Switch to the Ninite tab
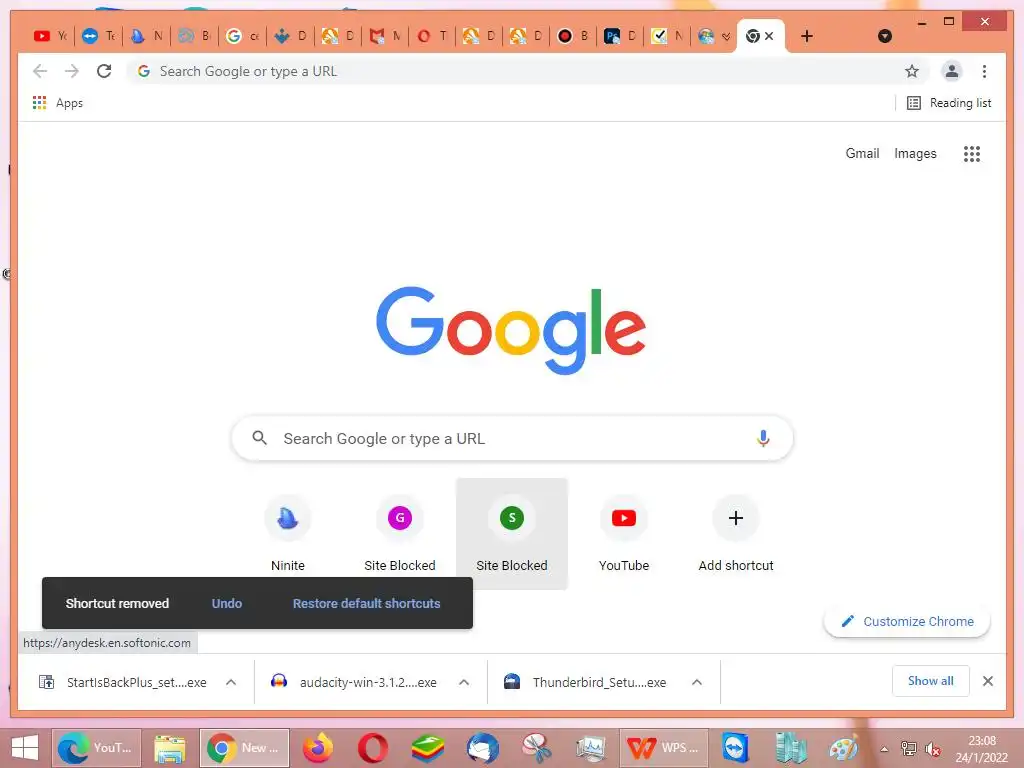The image size is (1024, 768). pos(146,36)
